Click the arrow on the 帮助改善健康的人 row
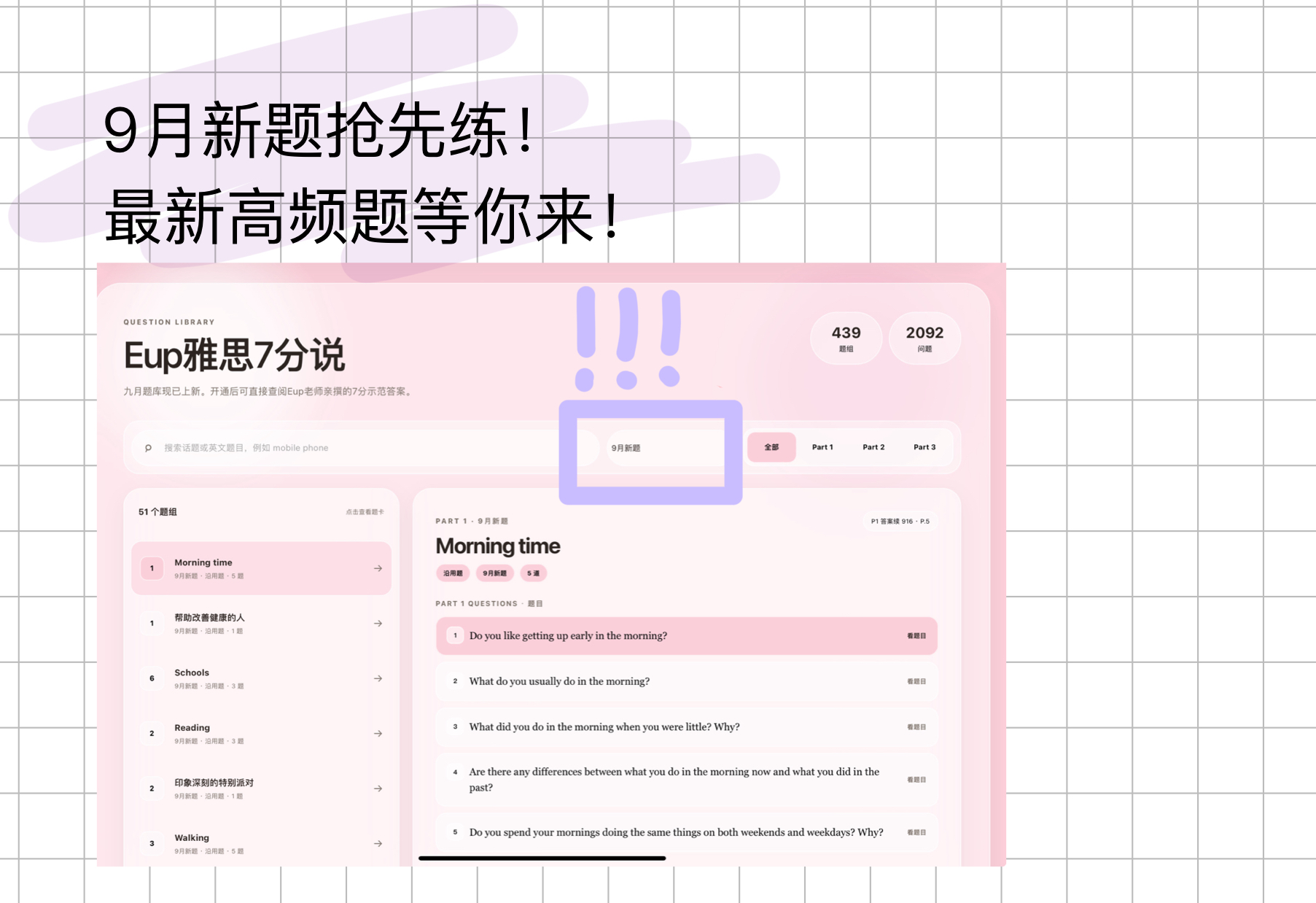The image size is (1316, 903). pyautogui.click(x=378, y=623)
